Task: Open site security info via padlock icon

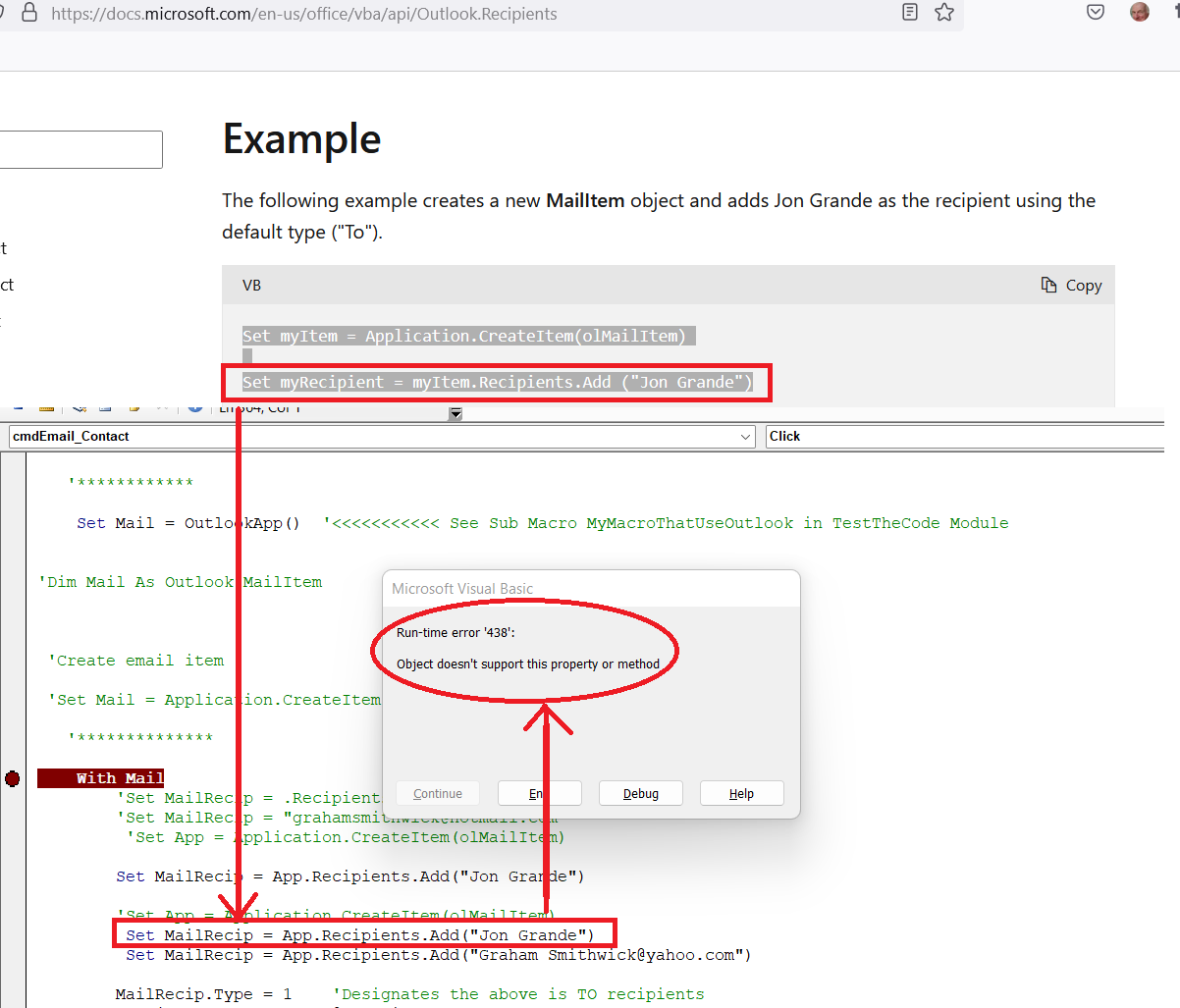Action: (x=29, y=13)
